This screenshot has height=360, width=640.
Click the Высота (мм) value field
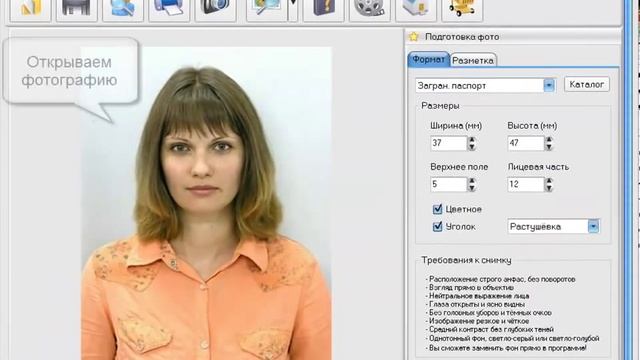click(x=526, y=143)
